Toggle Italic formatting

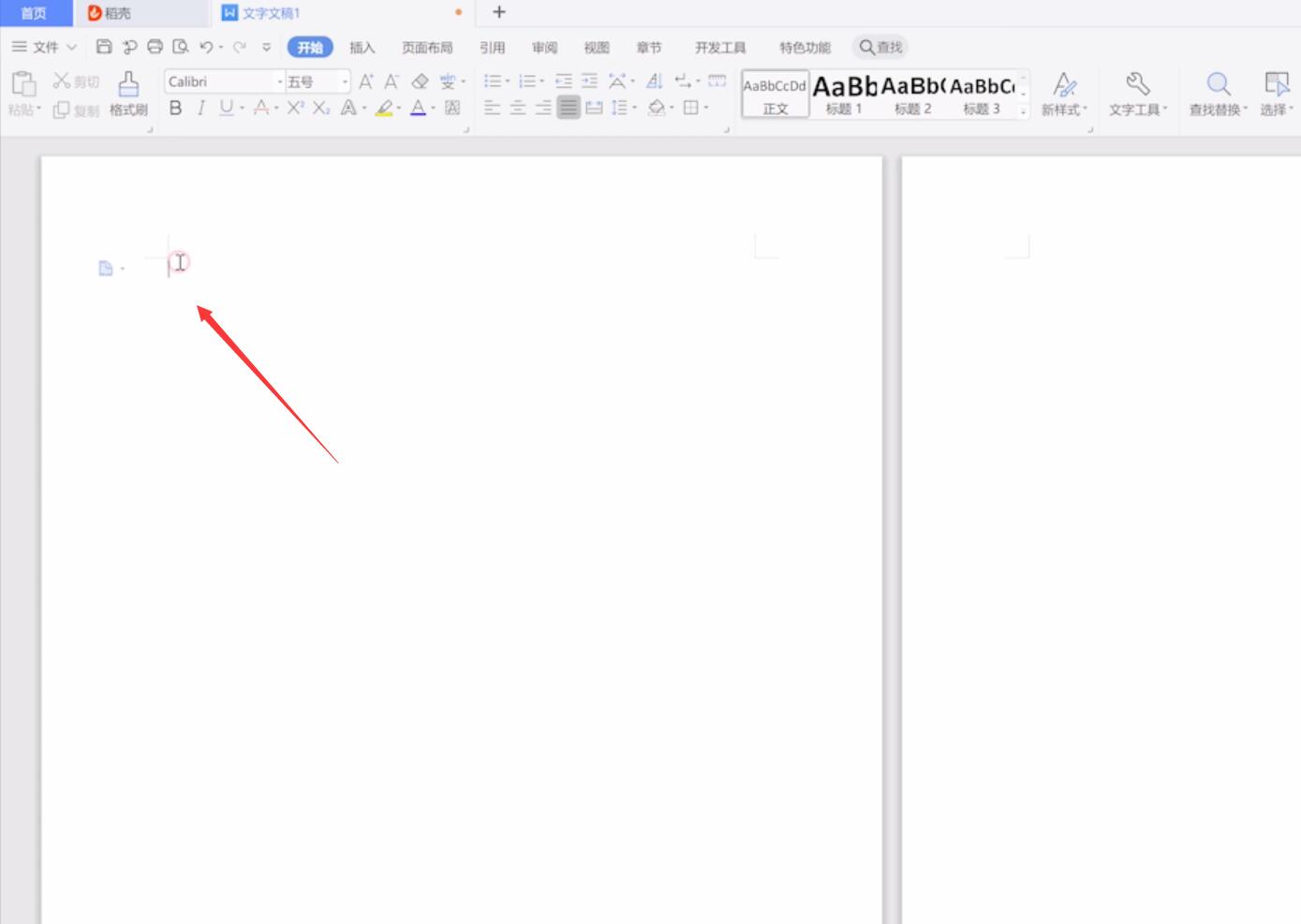click(x=200, y=109)
